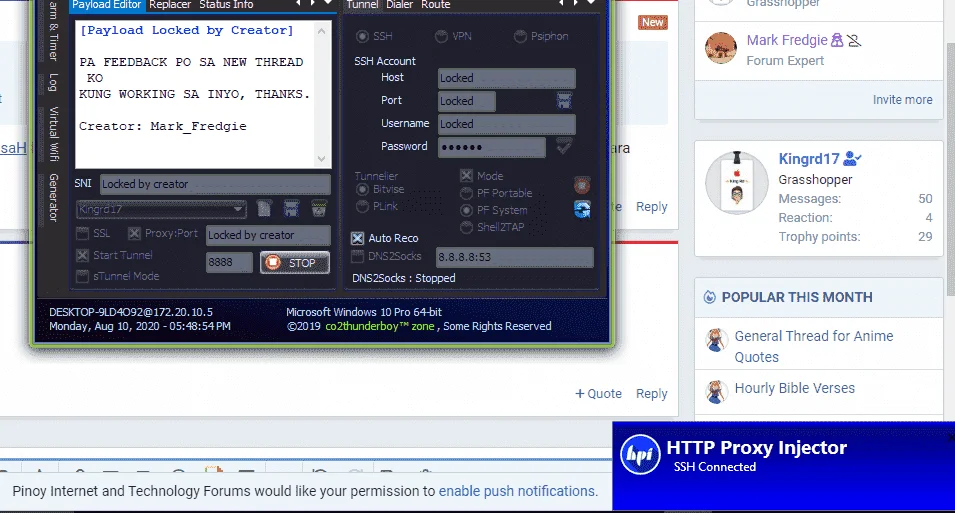Click Mark Fredgie's crossed-out bell icon
This screenshot has height=513, width=955.
click(x=854, y=40)
